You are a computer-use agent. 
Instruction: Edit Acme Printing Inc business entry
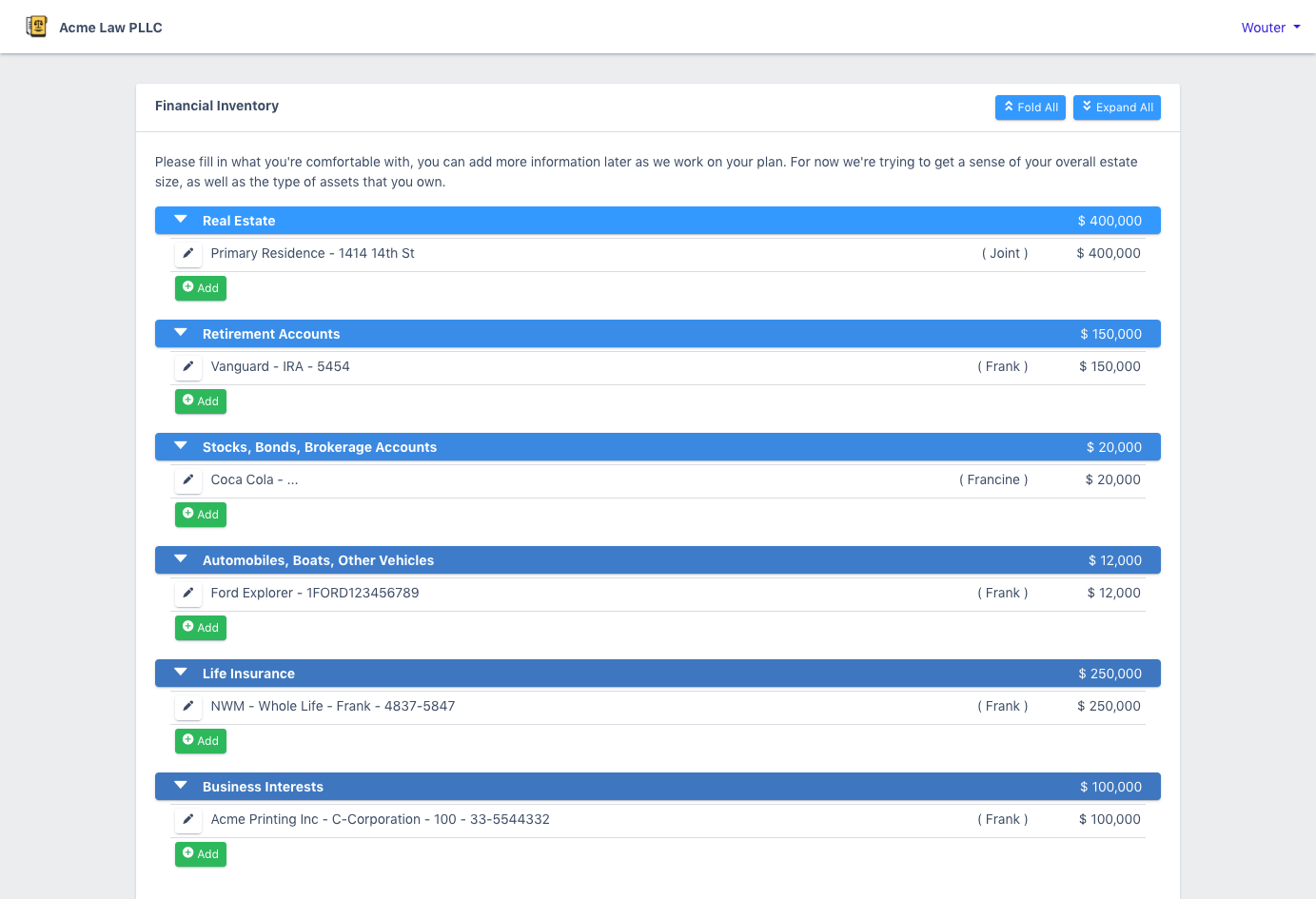188,820
